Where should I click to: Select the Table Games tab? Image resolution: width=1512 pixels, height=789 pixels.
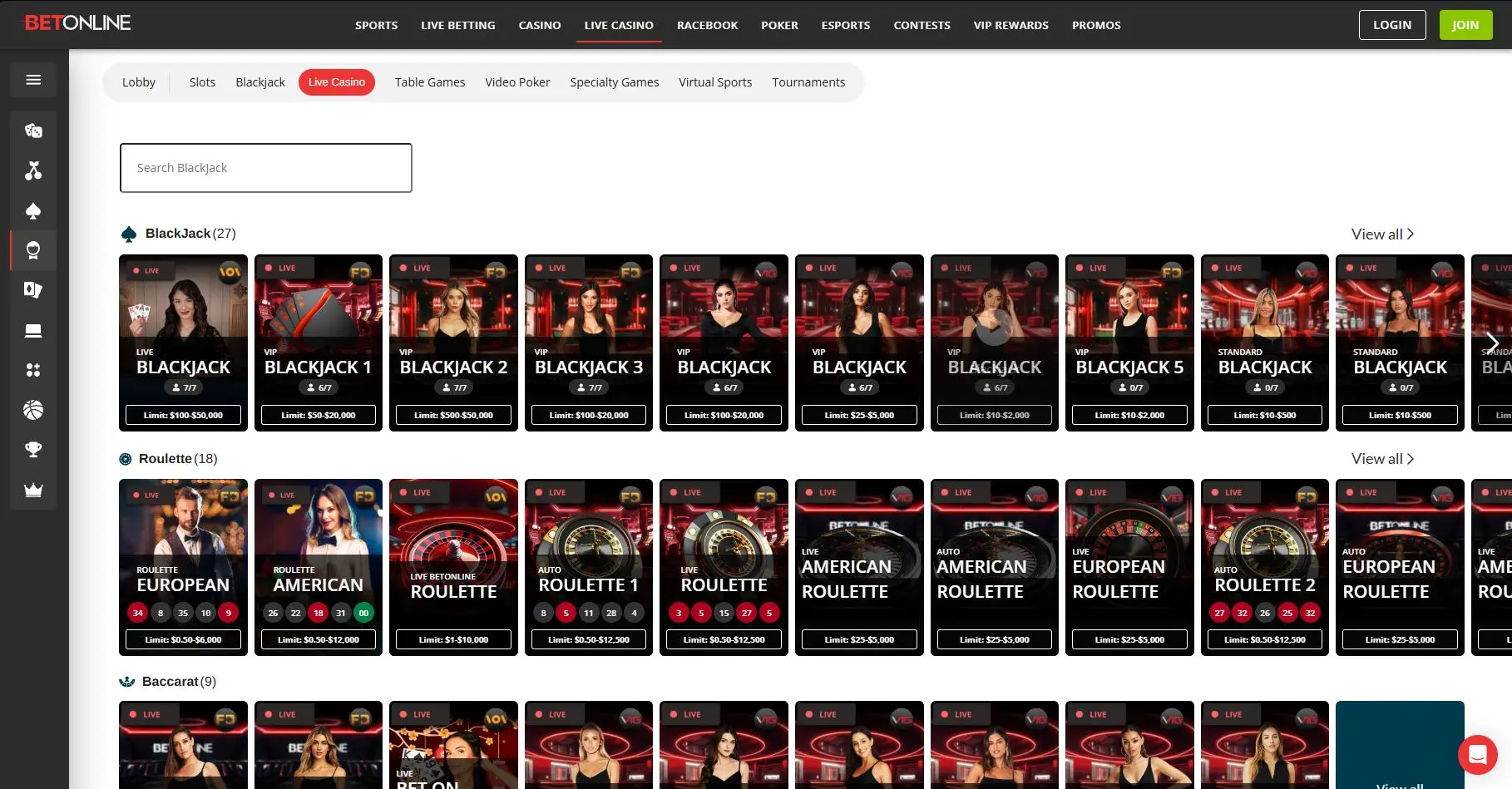point(430,82)
